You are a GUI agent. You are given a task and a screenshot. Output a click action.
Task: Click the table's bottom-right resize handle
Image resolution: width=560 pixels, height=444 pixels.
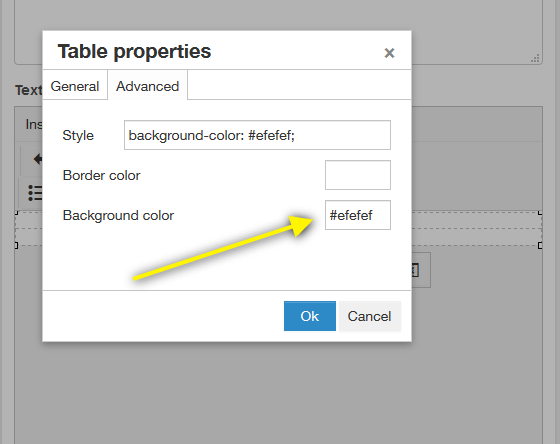[x=540, y=245]
